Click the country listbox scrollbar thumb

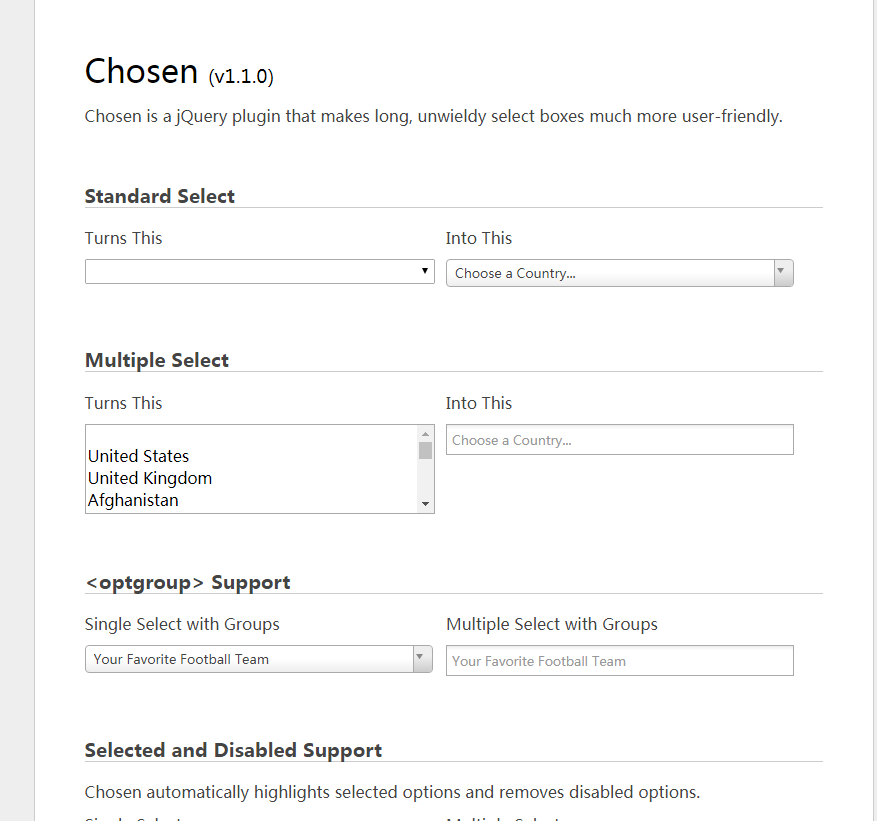[425, 450]
